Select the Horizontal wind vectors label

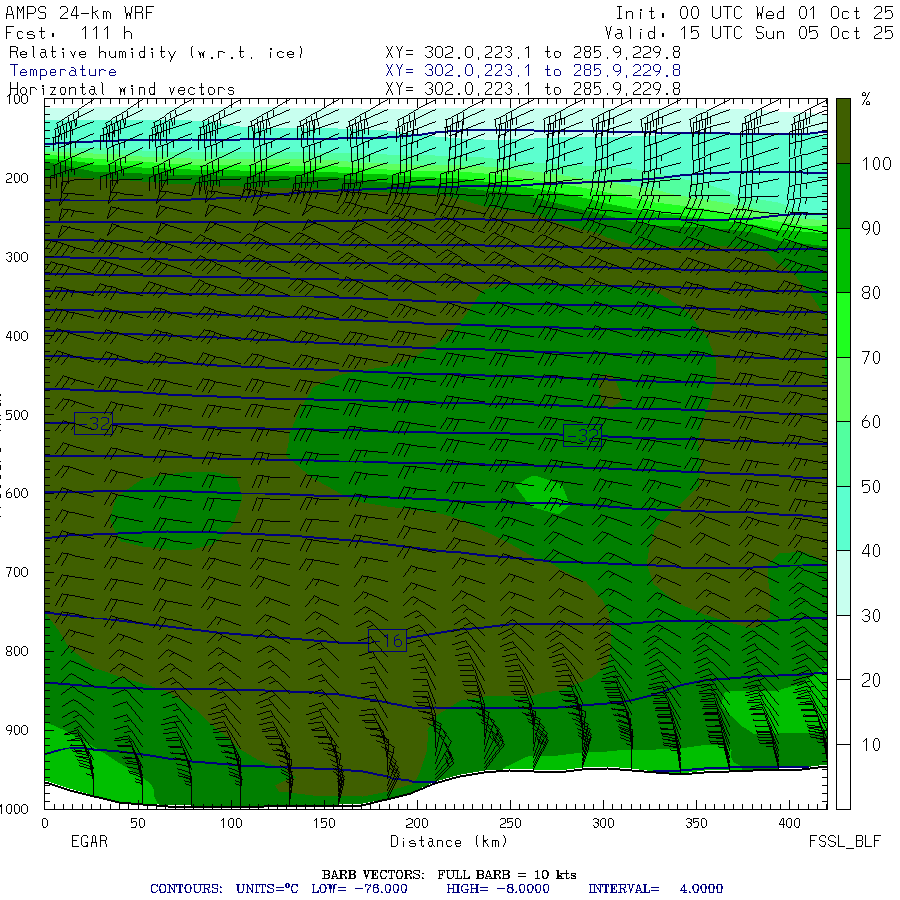point(122,89)
